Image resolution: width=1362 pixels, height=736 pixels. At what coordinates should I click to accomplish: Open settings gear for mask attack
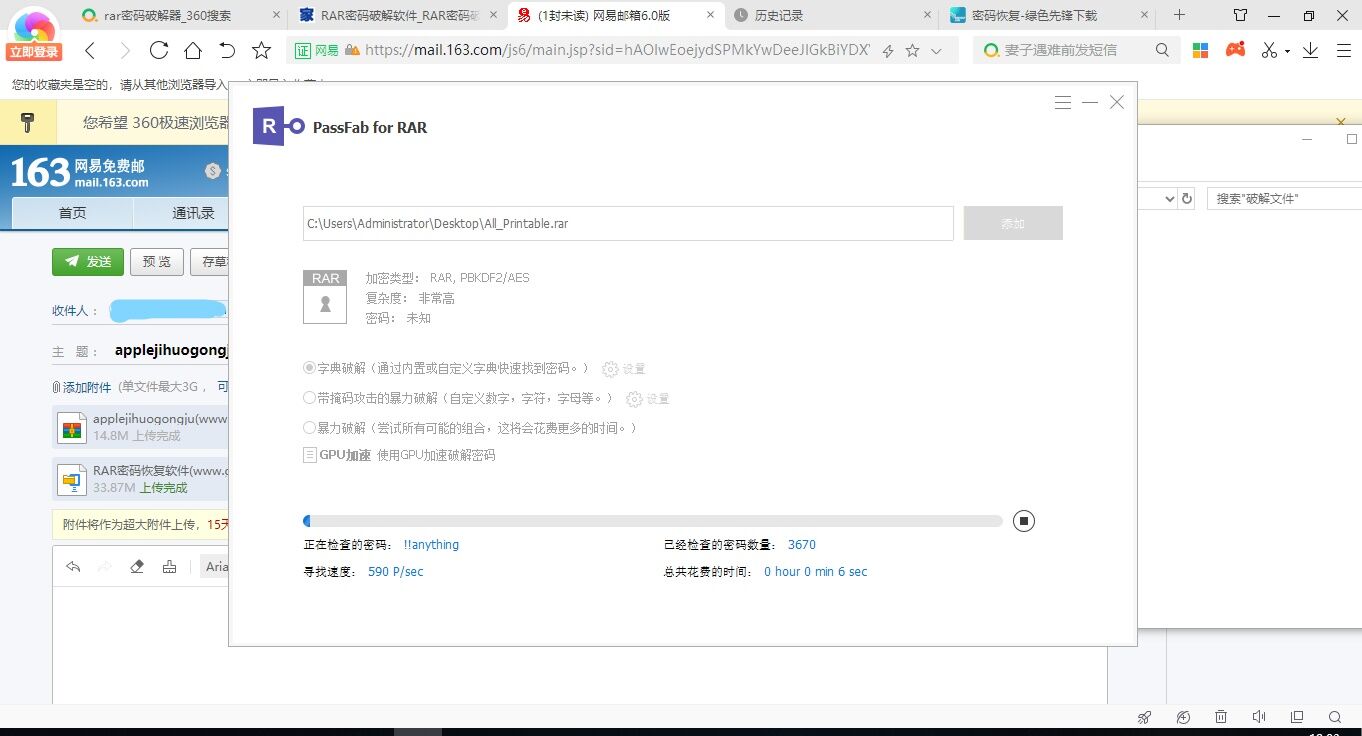coord(634,399)
